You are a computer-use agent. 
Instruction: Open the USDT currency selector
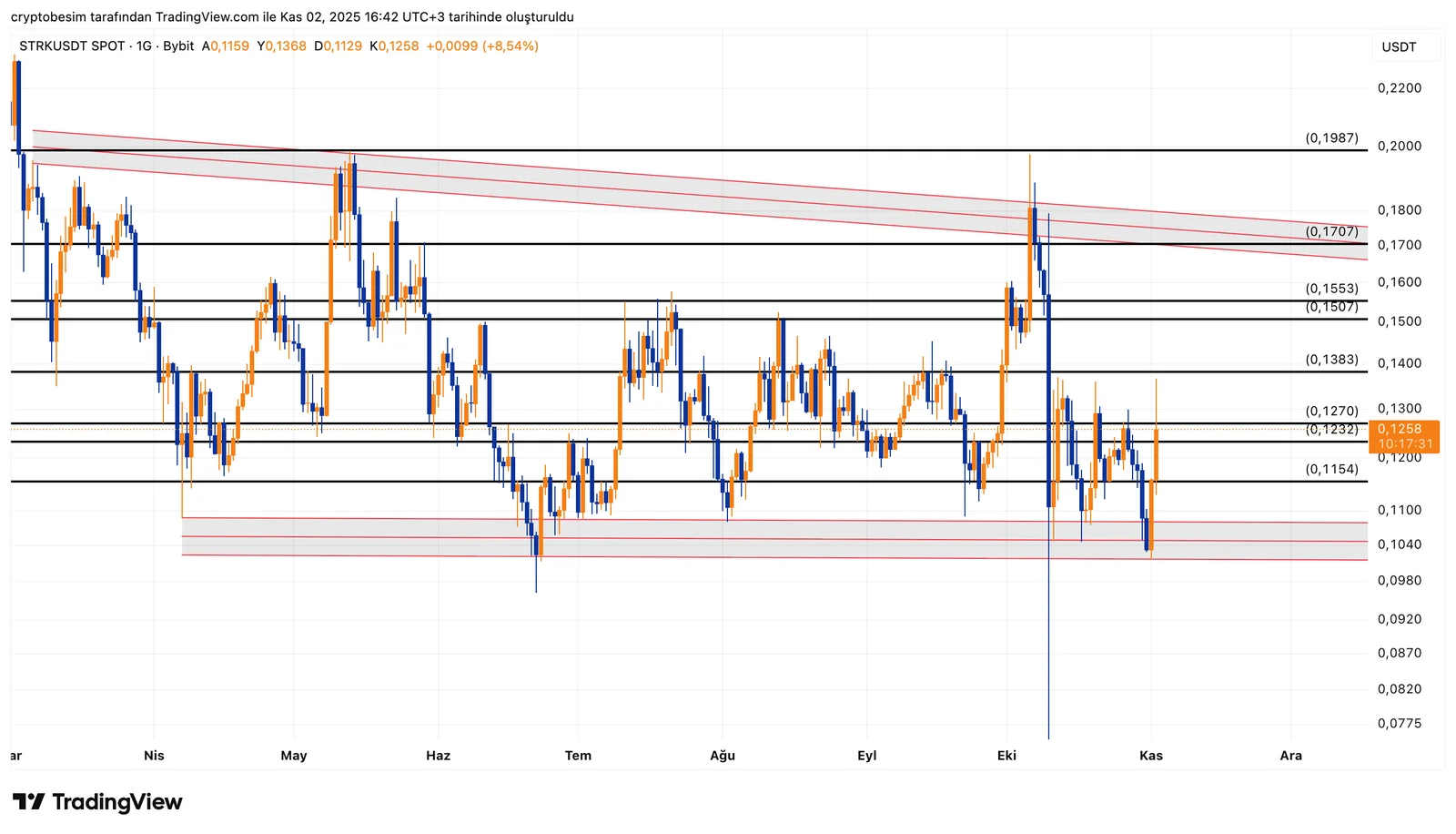pos(1399,47)
